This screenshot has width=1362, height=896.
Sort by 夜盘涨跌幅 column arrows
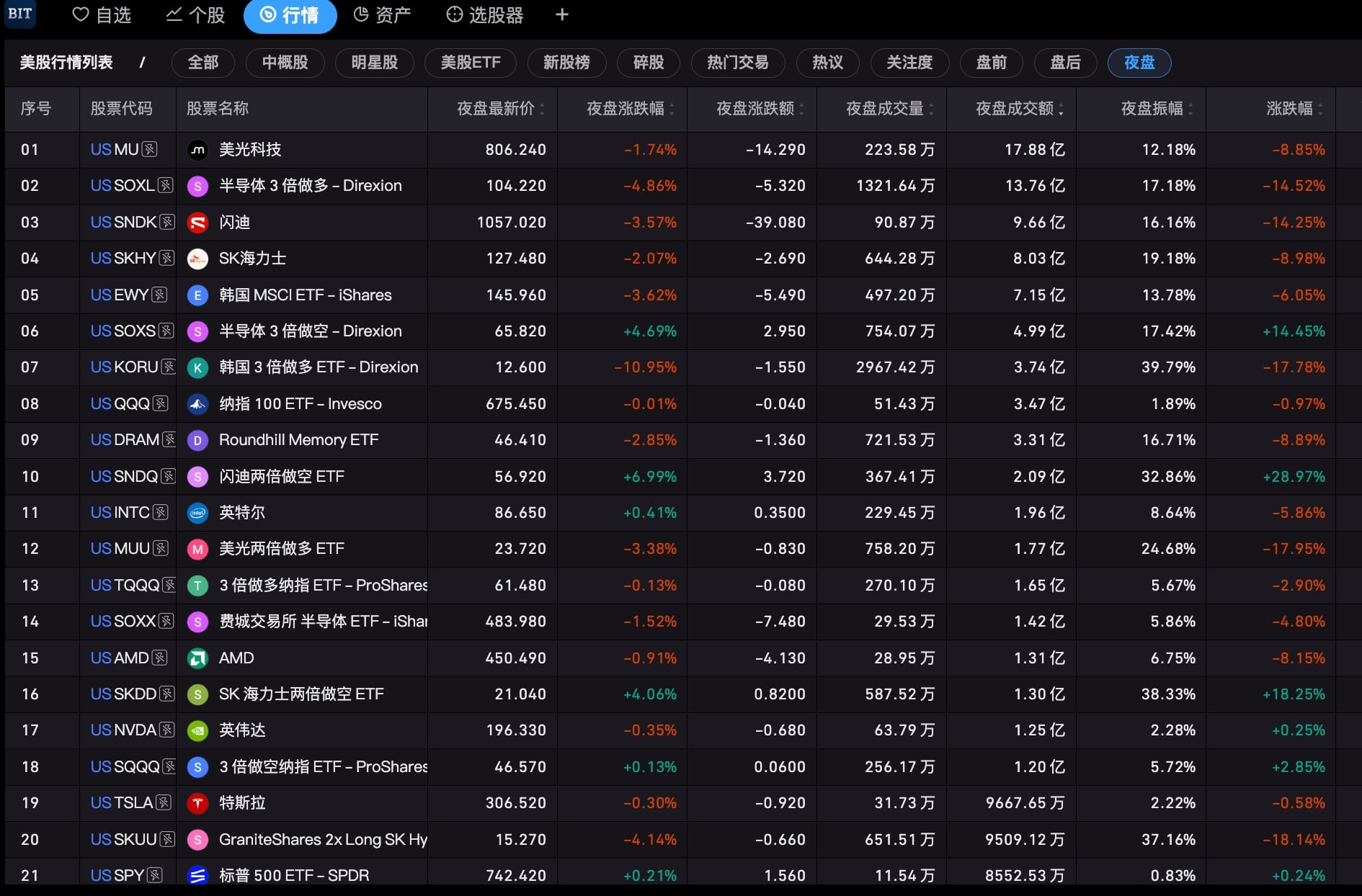672,109
